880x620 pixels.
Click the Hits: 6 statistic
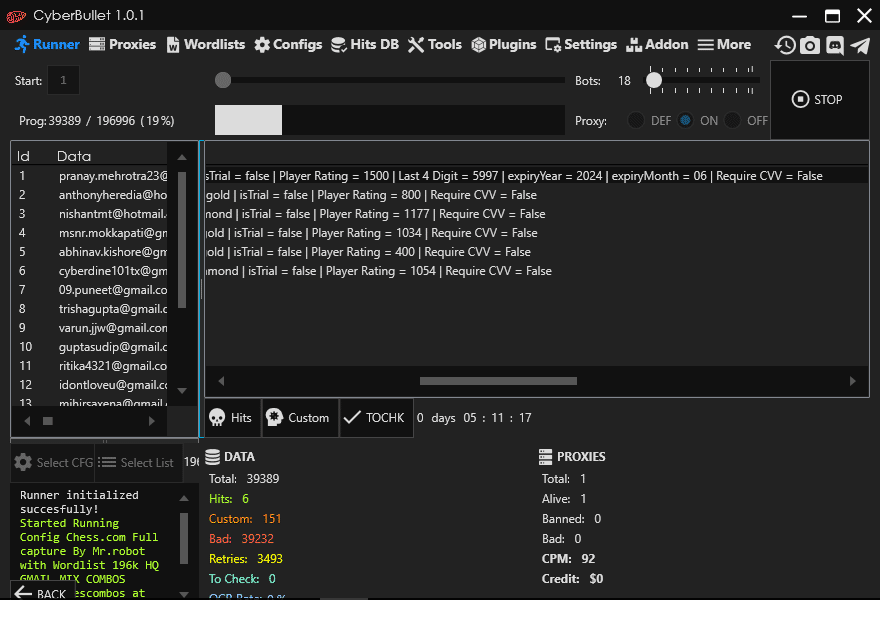click(x=228, y=499)
